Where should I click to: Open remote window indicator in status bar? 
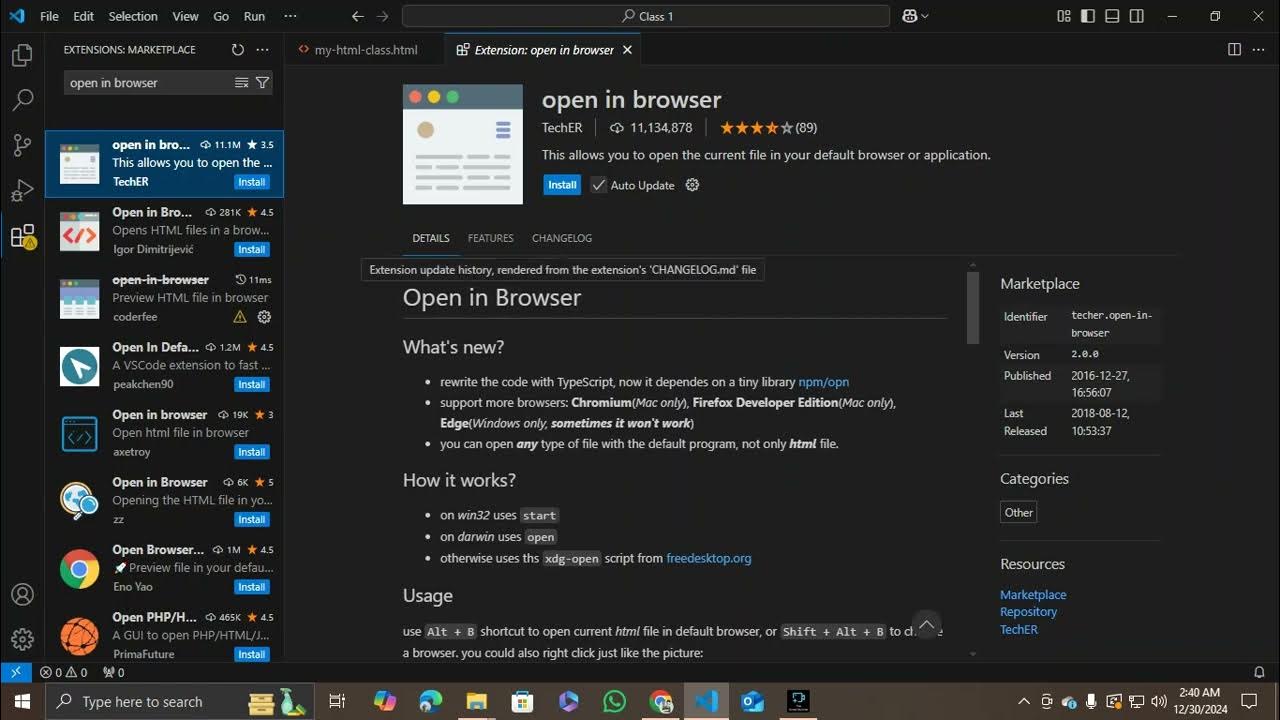tap(15, 672)
